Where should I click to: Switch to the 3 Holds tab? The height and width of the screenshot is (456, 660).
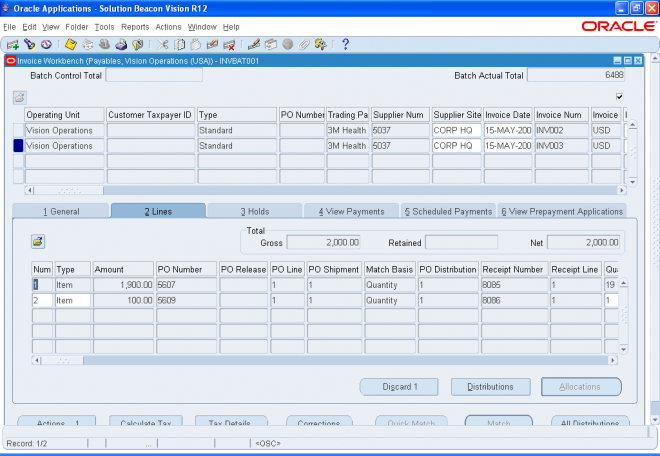click(x=255, y=211)
